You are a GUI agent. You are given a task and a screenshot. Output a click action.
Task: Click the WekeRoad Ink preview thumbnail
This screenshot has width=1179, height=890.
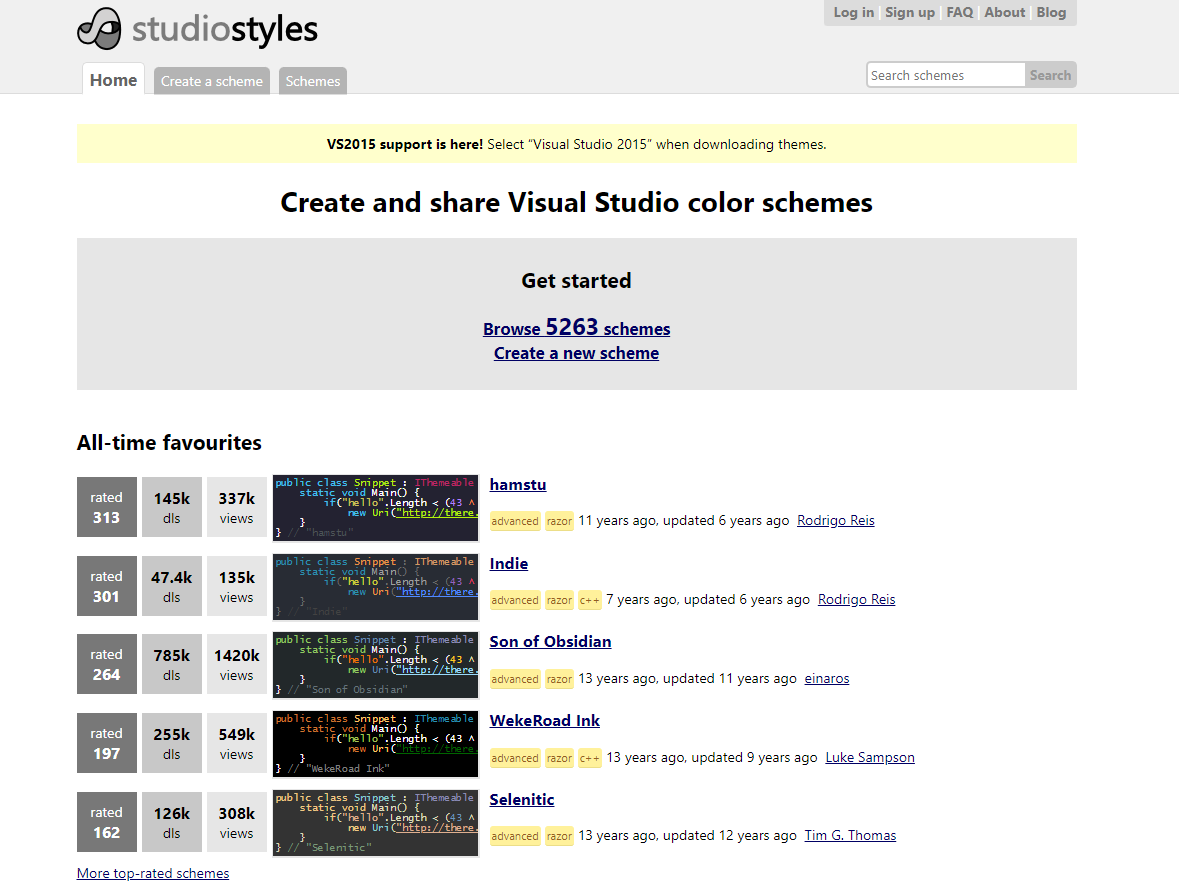[x=375, y=743]
